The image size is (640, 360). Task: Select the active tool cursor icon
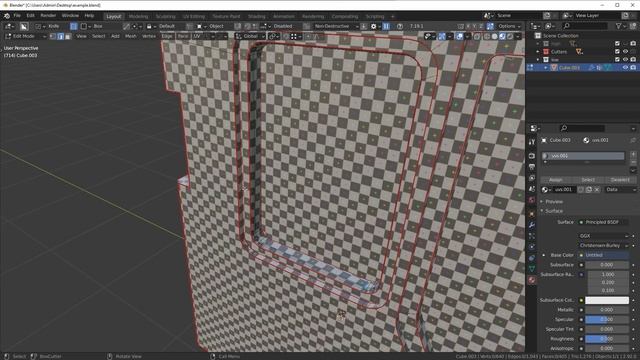click(x=24, y=26)
